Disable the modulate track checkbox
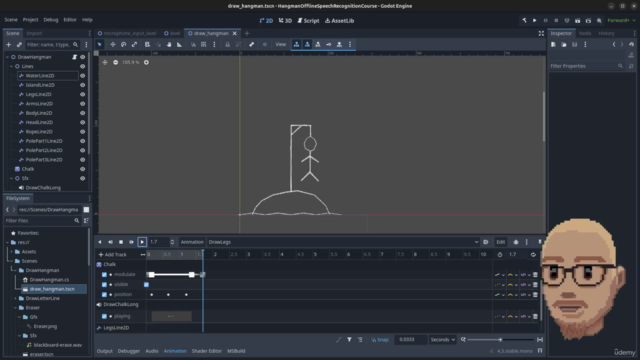The image size is (640, 360). [104, 275]
